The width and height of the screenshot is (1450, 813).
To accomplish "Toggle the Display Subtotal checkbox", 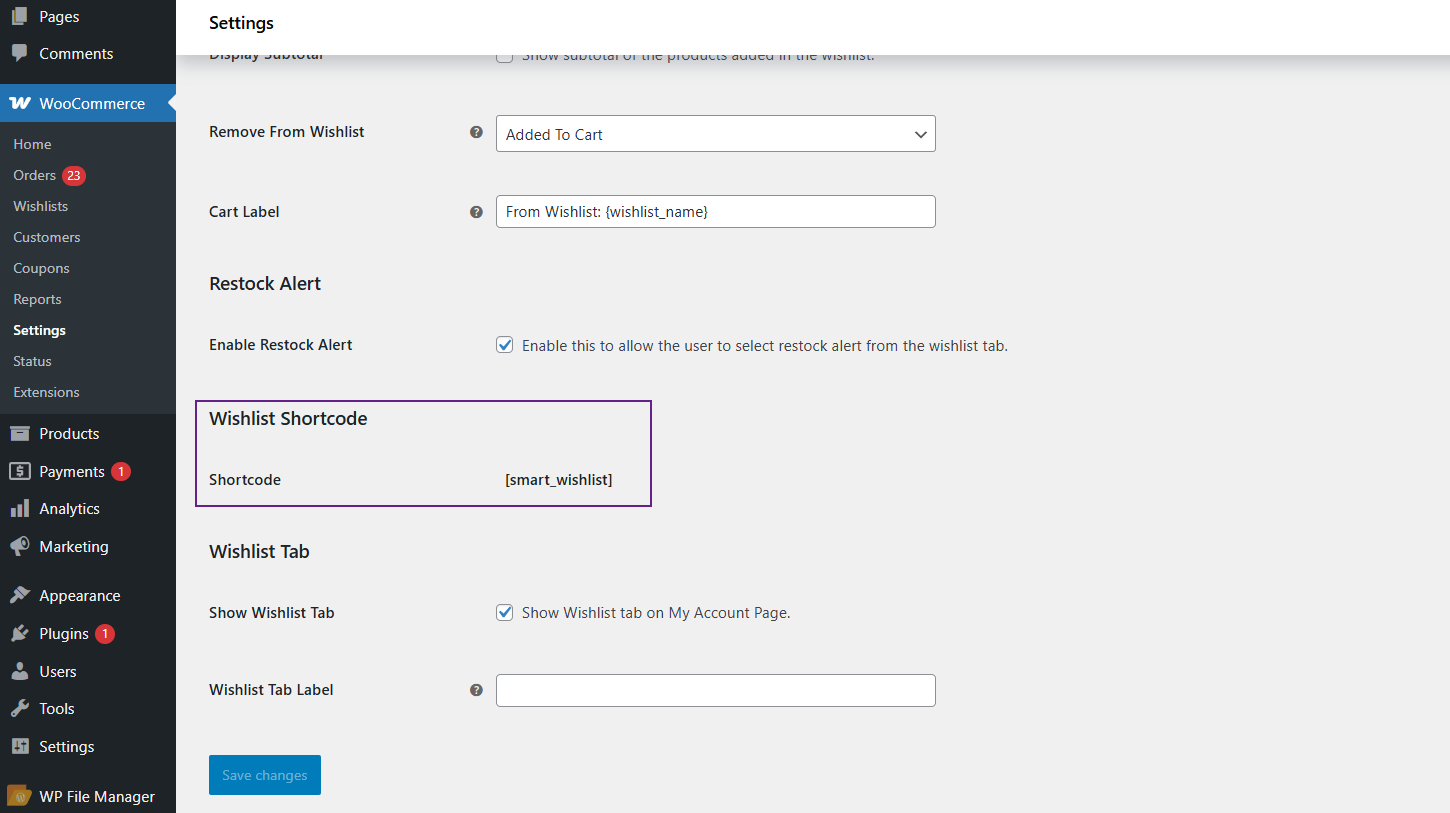I will [x=505, y=57].
